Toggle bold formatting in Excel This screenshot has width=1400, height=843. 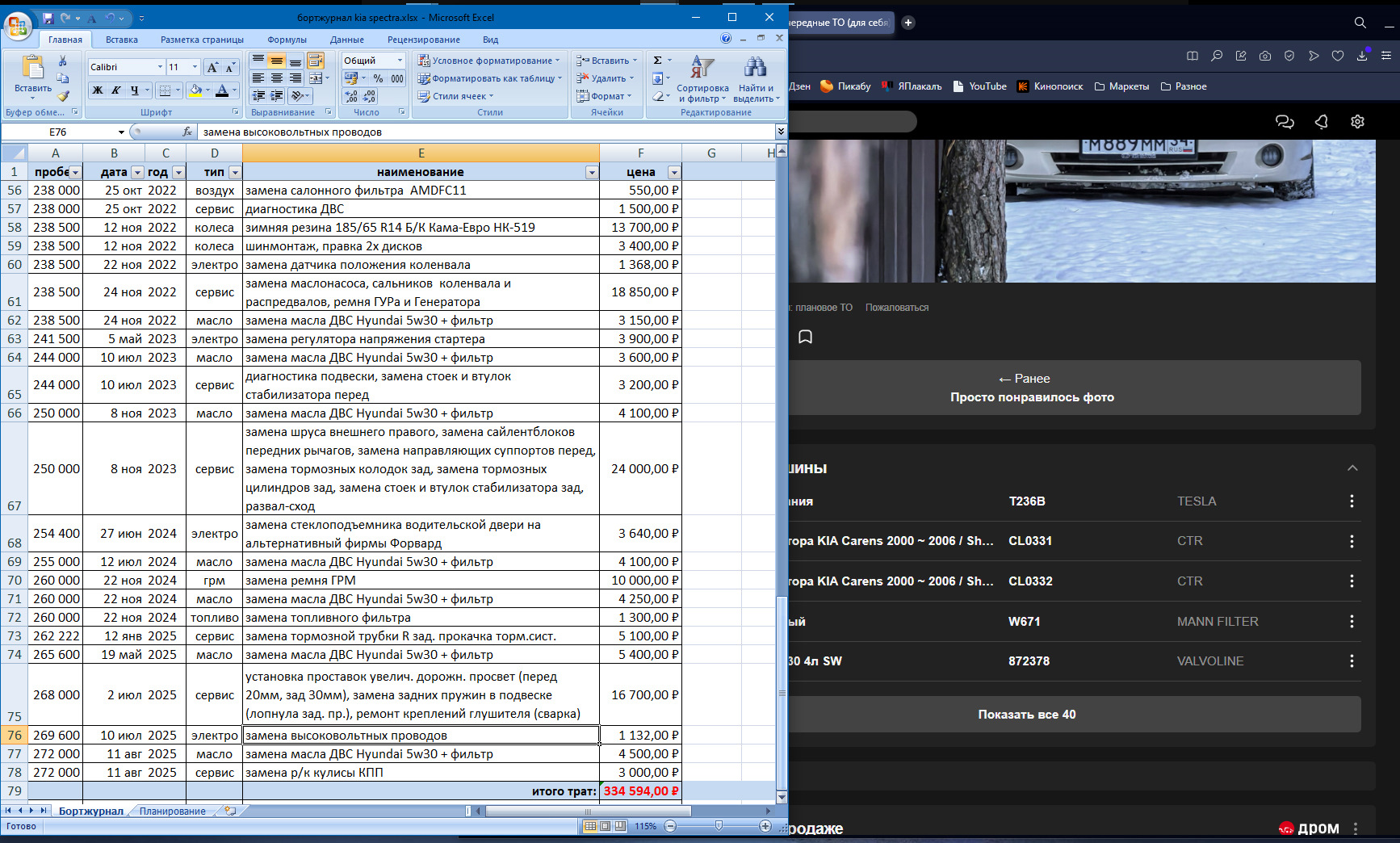pos(98,90)
